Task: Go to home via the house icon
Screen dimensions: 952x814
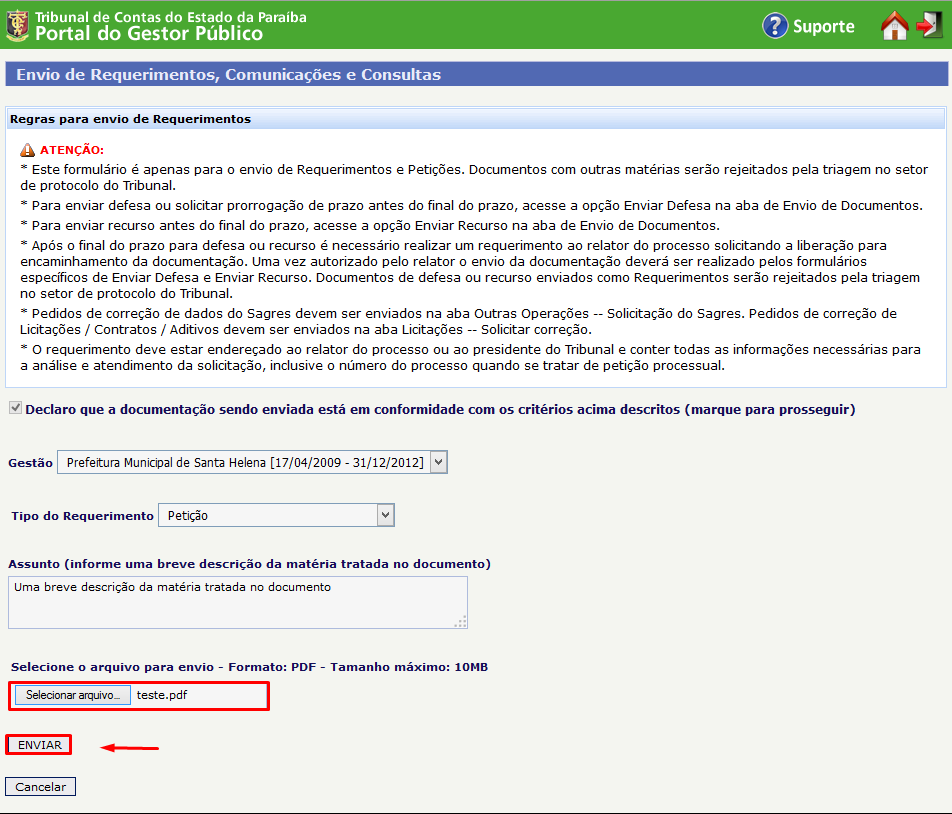Action: coord(894,26)
